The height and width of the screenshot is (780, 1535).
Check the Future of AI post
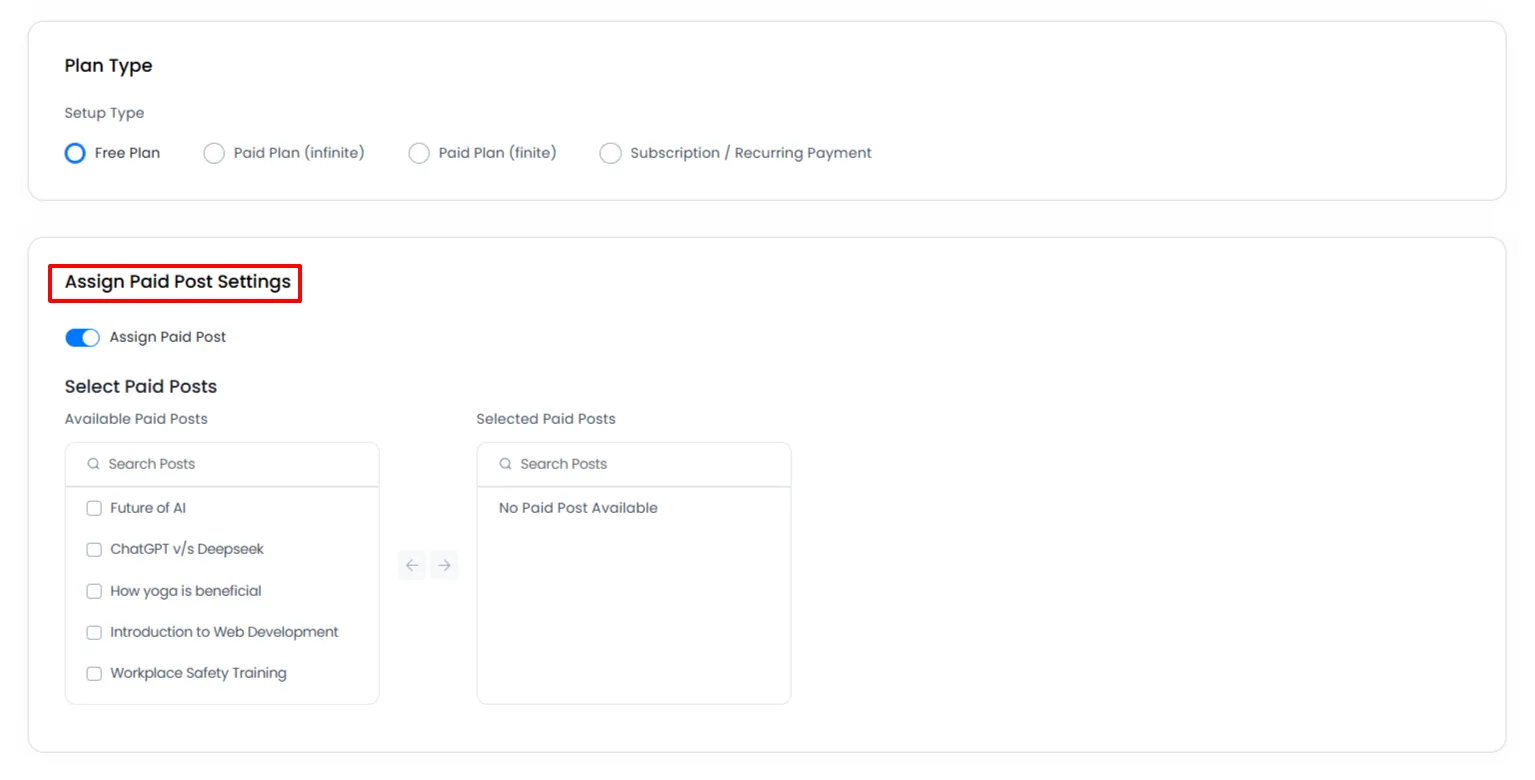(x=93, y=508)
